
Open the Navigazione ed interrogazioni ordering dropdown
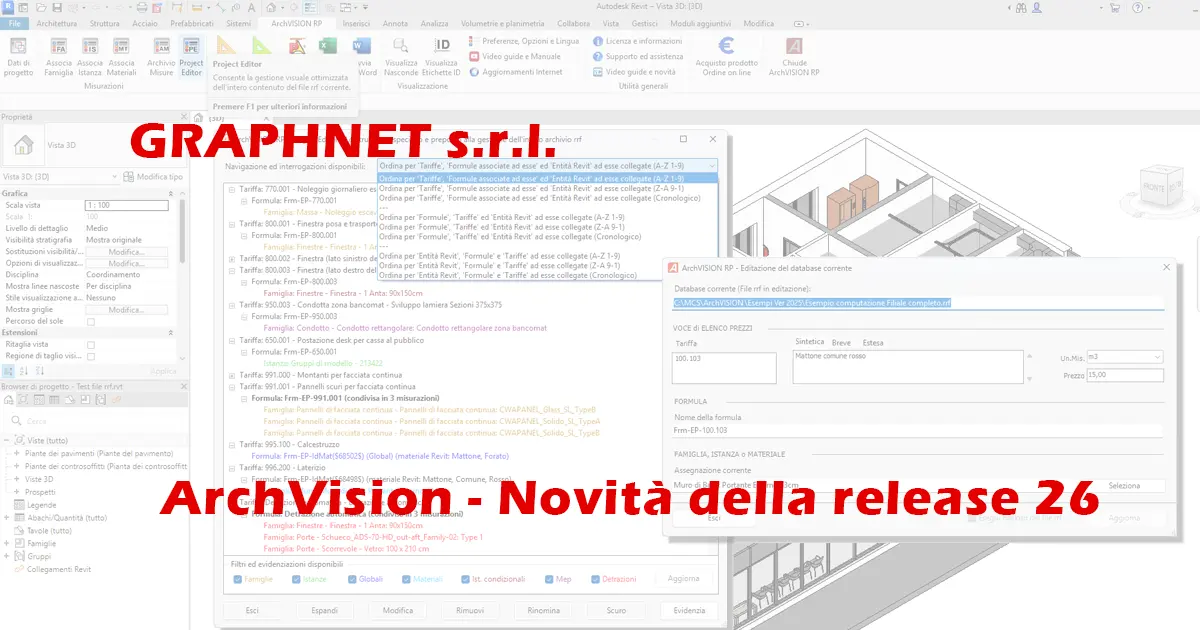(x=547, y=165)
